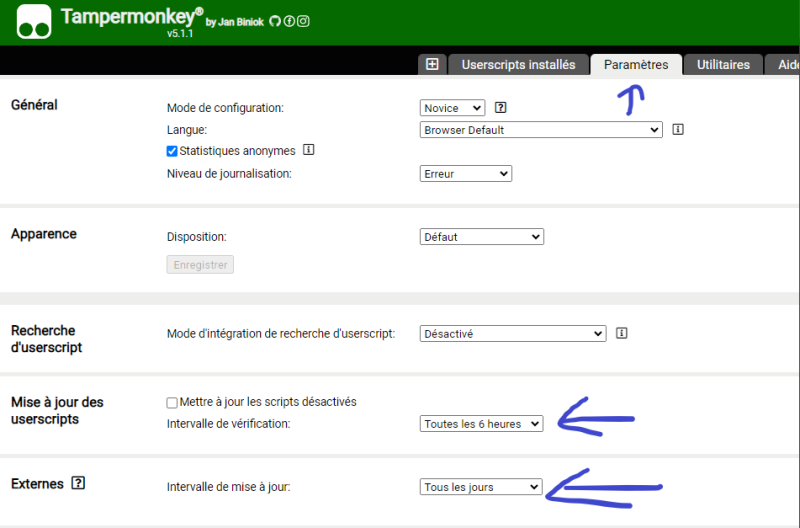Open the Externes Intervalle de mise à jour dropdown
Screen dimensions: 800x528
(481, 487)
